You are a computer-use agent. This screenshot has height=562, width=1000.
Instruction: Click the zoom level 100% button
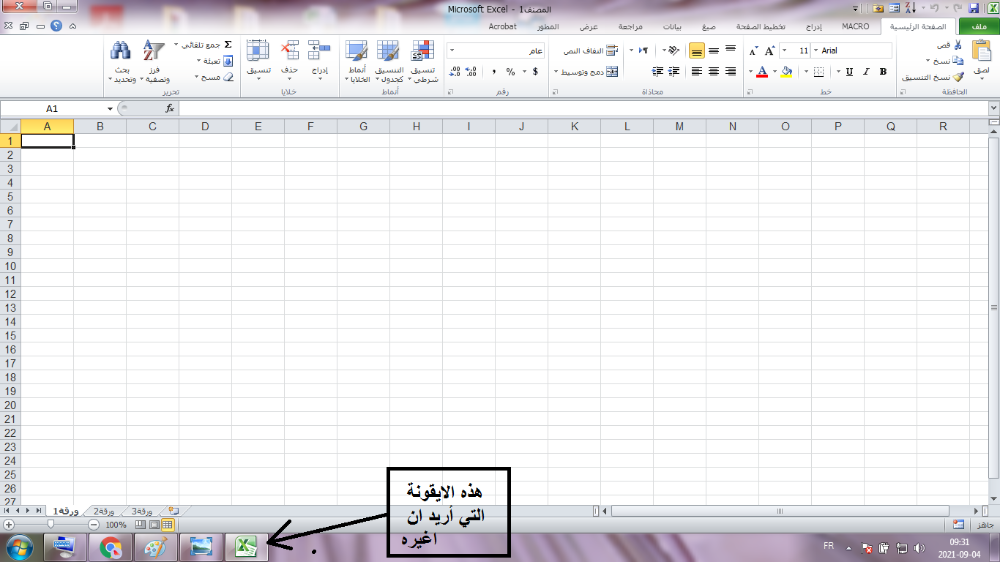115,525
